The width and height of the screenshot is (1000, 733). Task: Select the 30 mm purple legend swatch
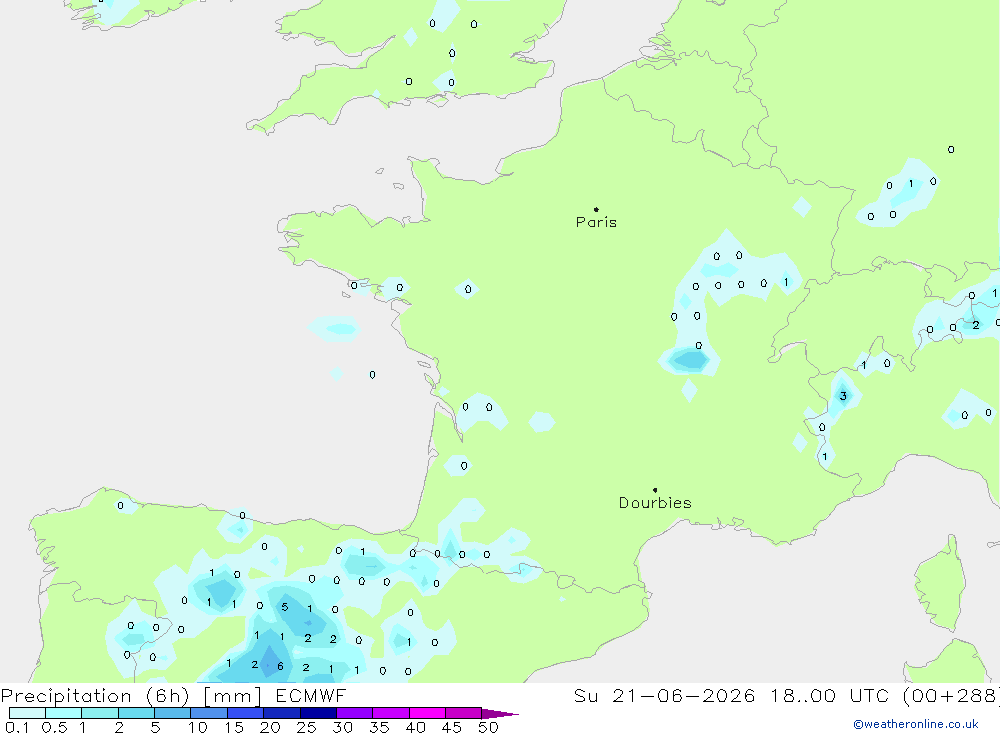[x=355, y=713]
